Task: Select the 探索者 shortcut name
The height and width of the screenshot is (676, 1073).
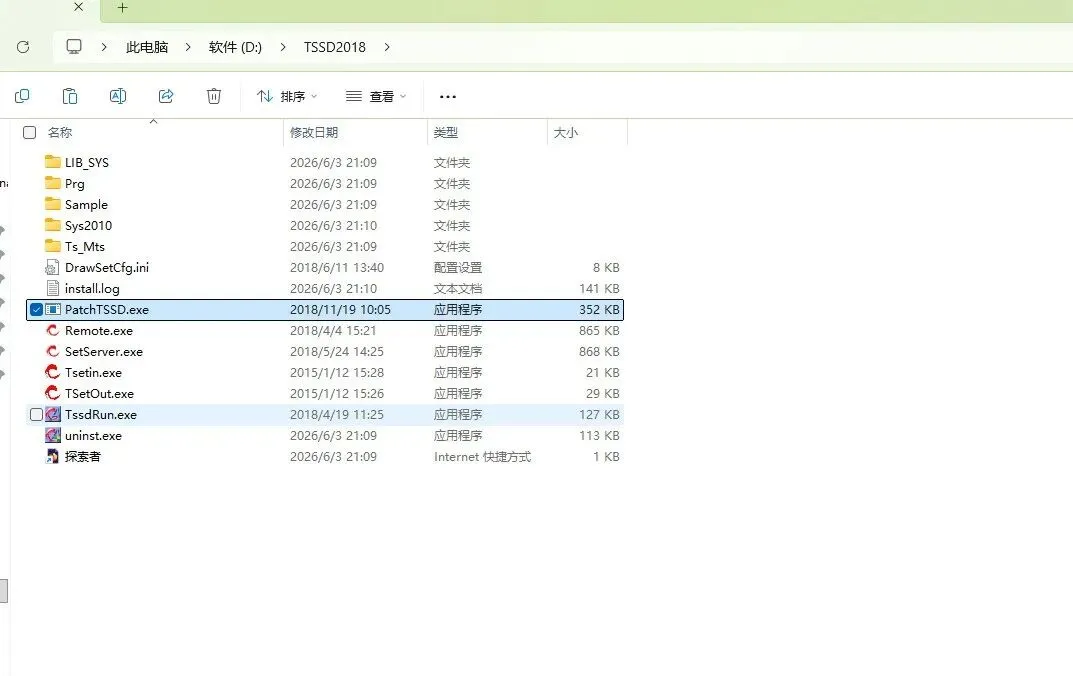Action: click(x=83, y=456)
